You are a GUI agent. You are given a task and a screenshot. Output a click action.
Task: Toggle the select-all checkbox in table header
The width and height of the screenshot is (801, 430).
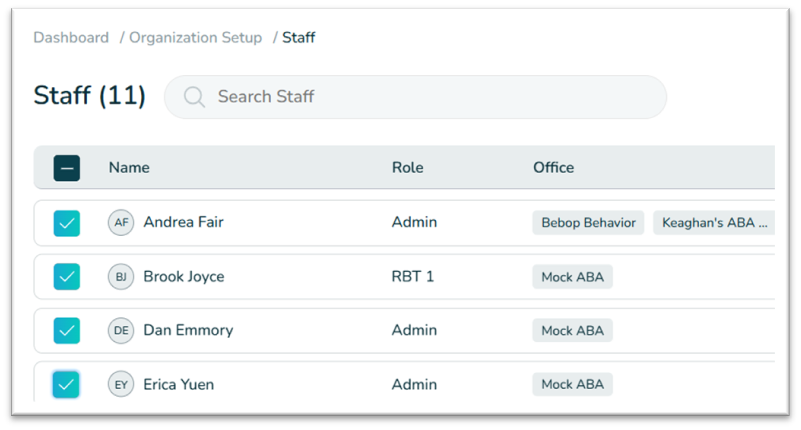[x=67, y=168]
